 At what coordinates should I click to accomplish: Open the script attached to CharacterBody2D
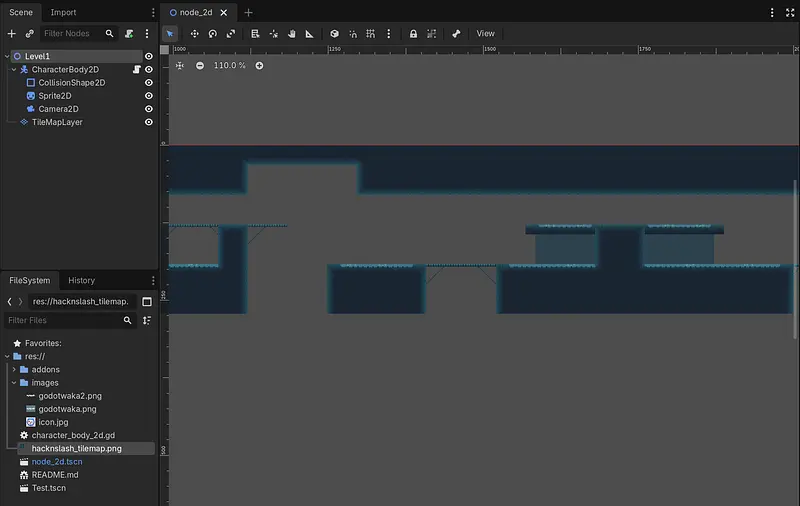[x=137, y=69]
